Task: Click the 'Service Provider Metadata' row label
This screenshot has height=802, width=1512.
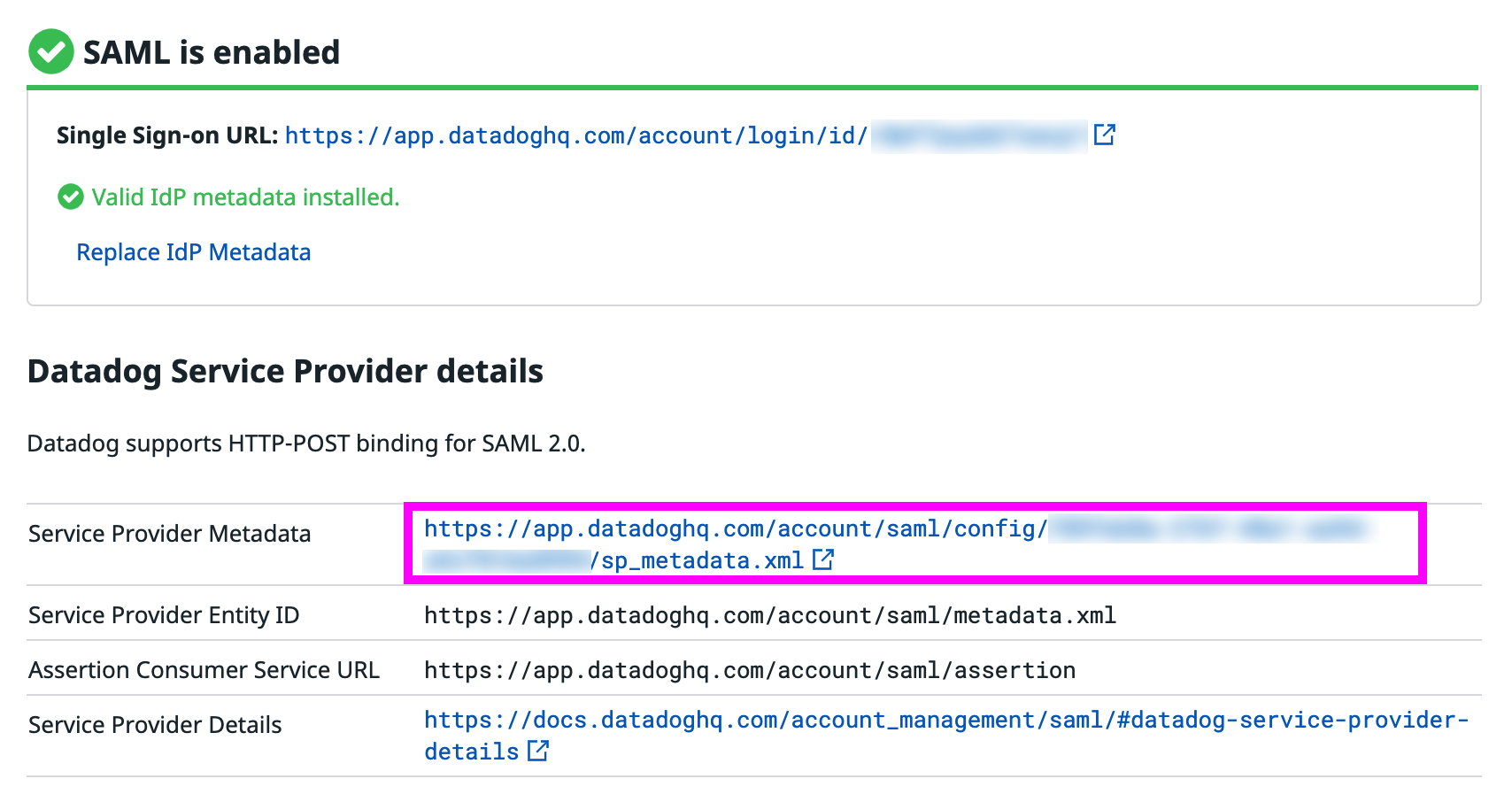Action: [170, 534]
